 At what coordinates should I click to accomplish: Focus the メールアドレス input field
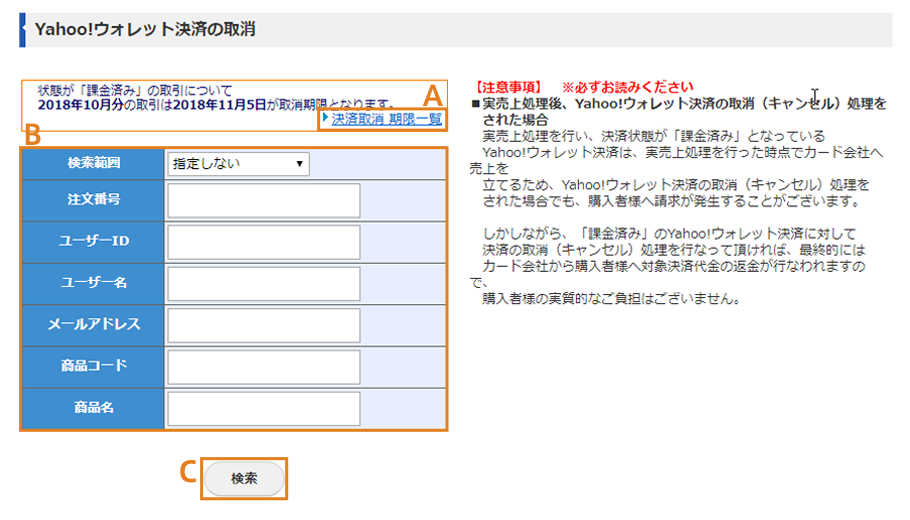(264, 326)
